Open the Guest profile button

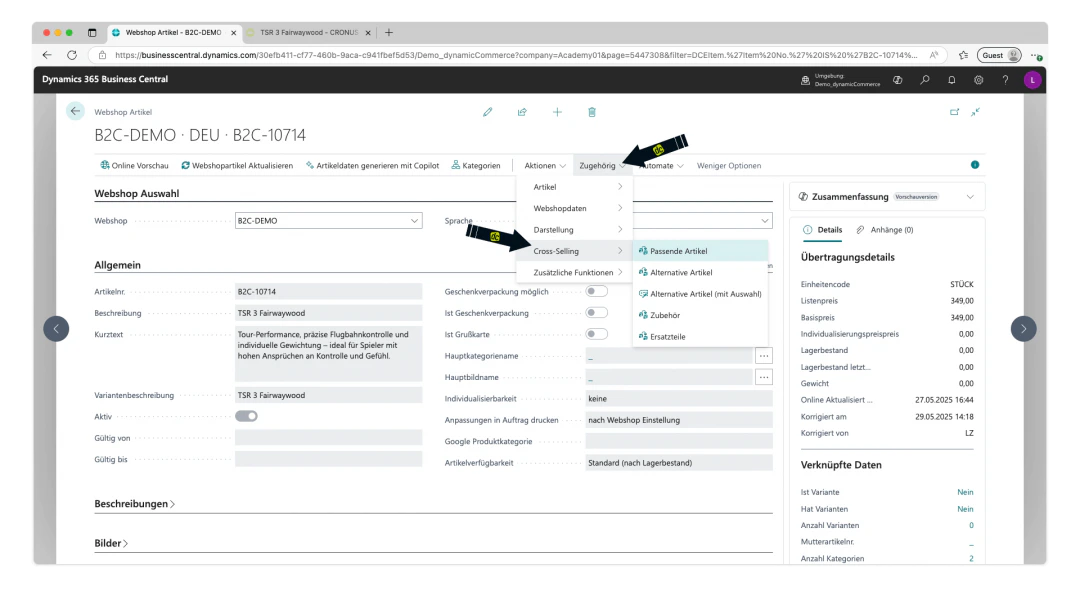coord(1001,55)
